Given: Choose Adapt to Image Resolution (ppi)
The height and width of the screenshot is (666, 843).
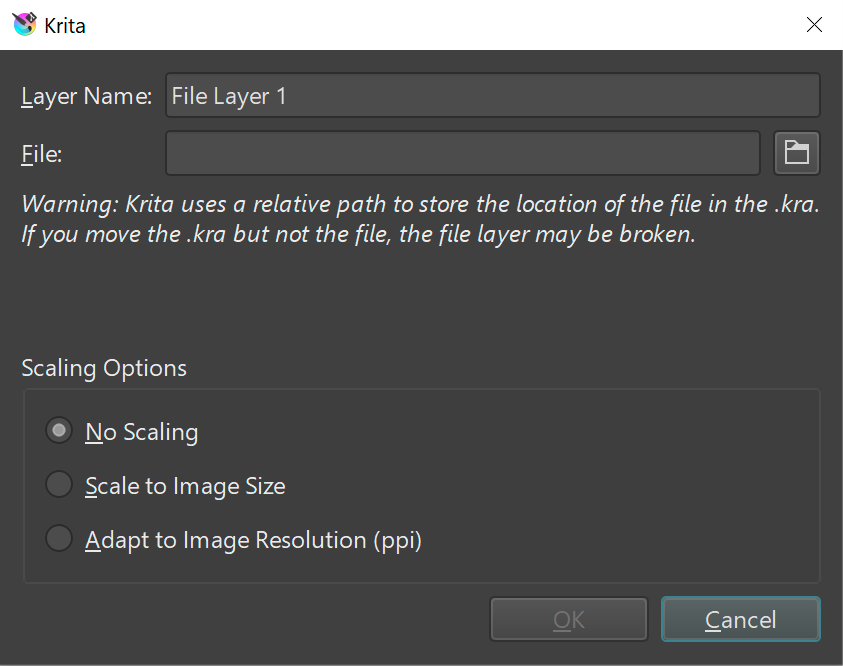Looking at the screenshot, I should click(58, 538).
